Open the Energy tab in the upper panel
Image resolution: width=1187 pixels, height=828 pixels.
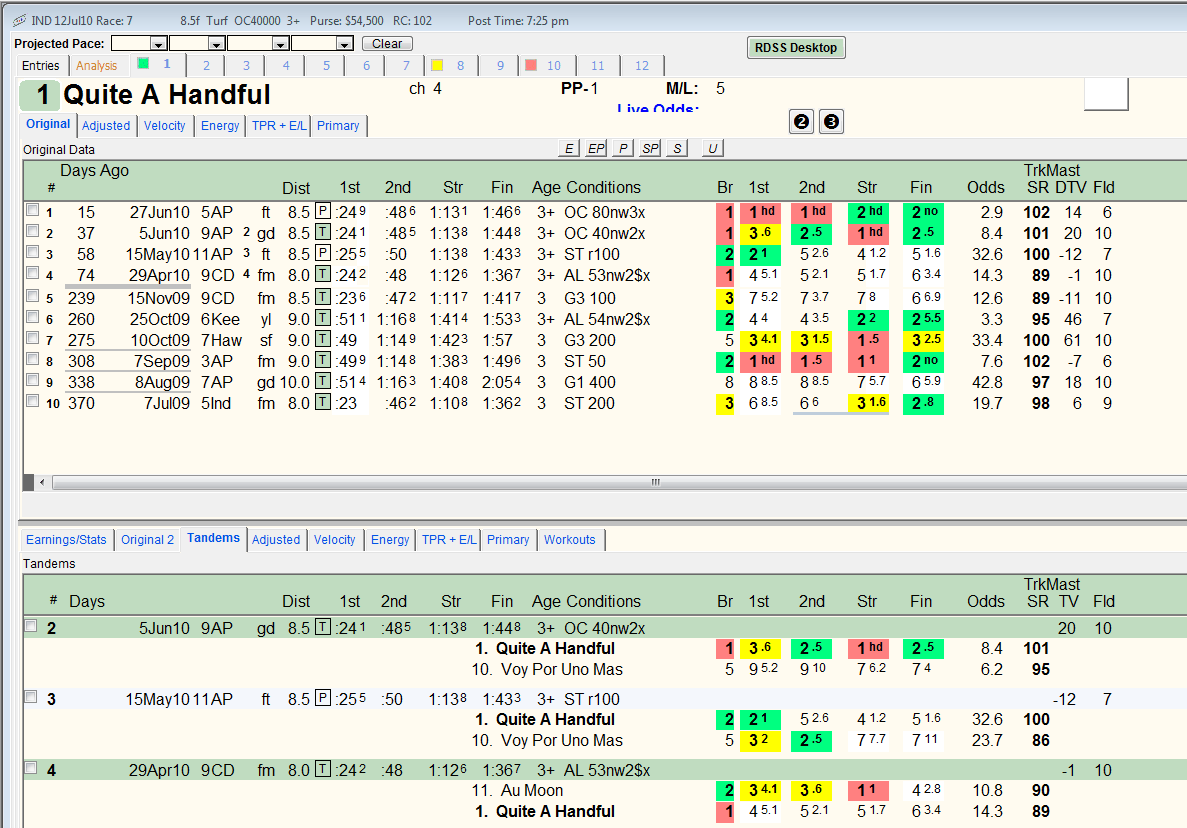pos(220,126)
